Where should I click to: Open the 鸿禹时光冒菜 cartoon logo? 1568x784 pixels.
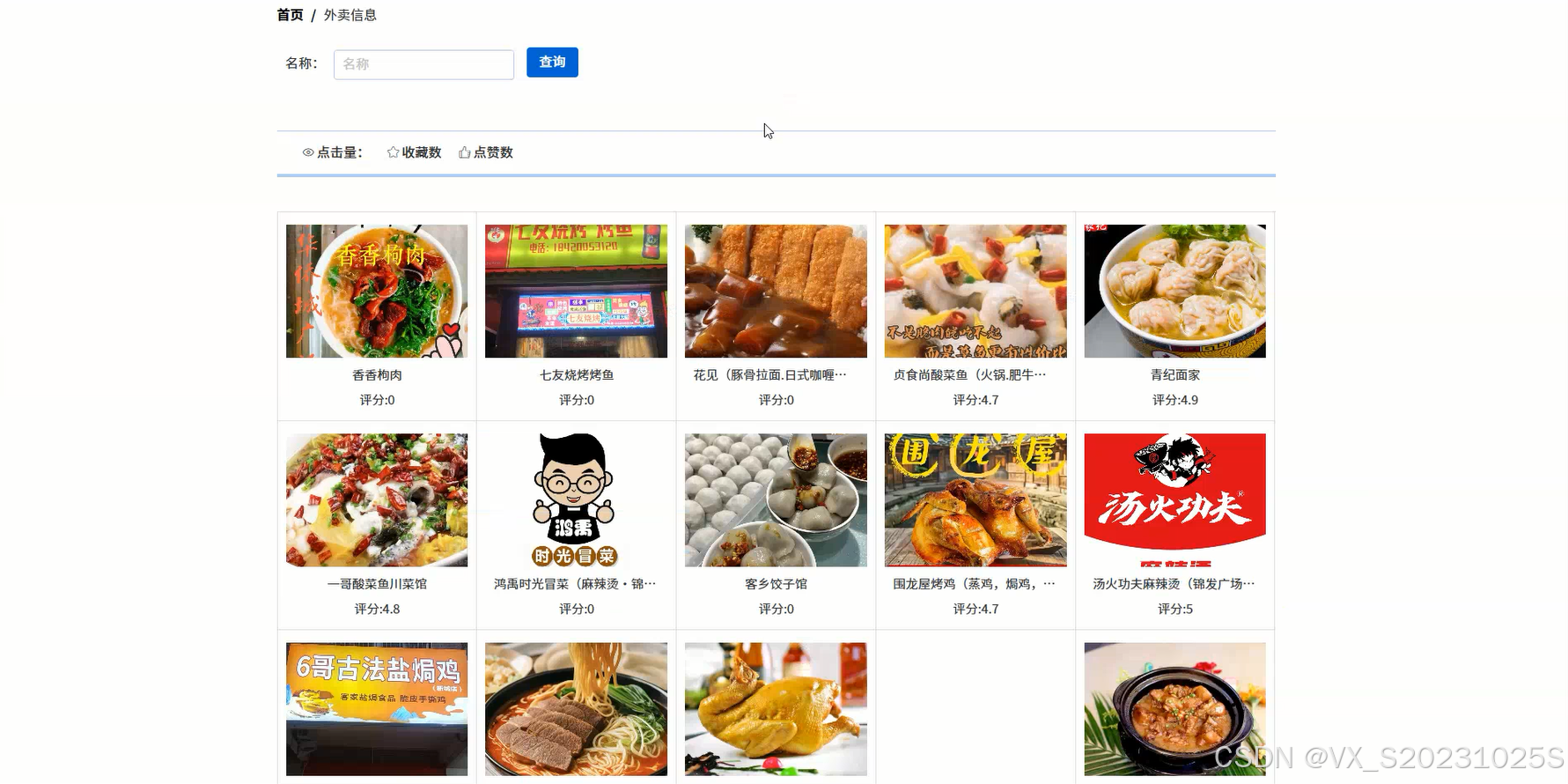[x=576, y=499]
